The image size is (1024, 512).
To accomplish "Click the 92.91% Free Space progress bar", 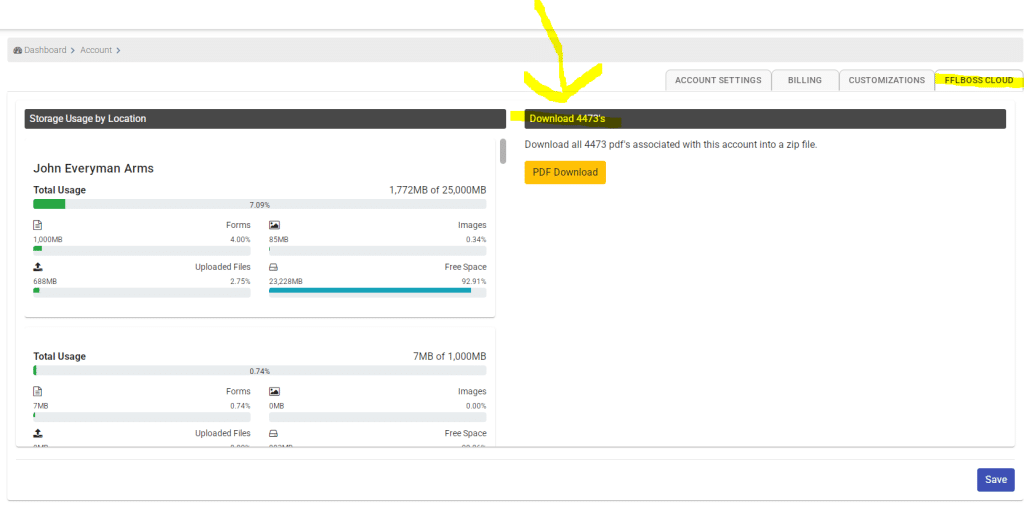I will [x=378, y=291].
